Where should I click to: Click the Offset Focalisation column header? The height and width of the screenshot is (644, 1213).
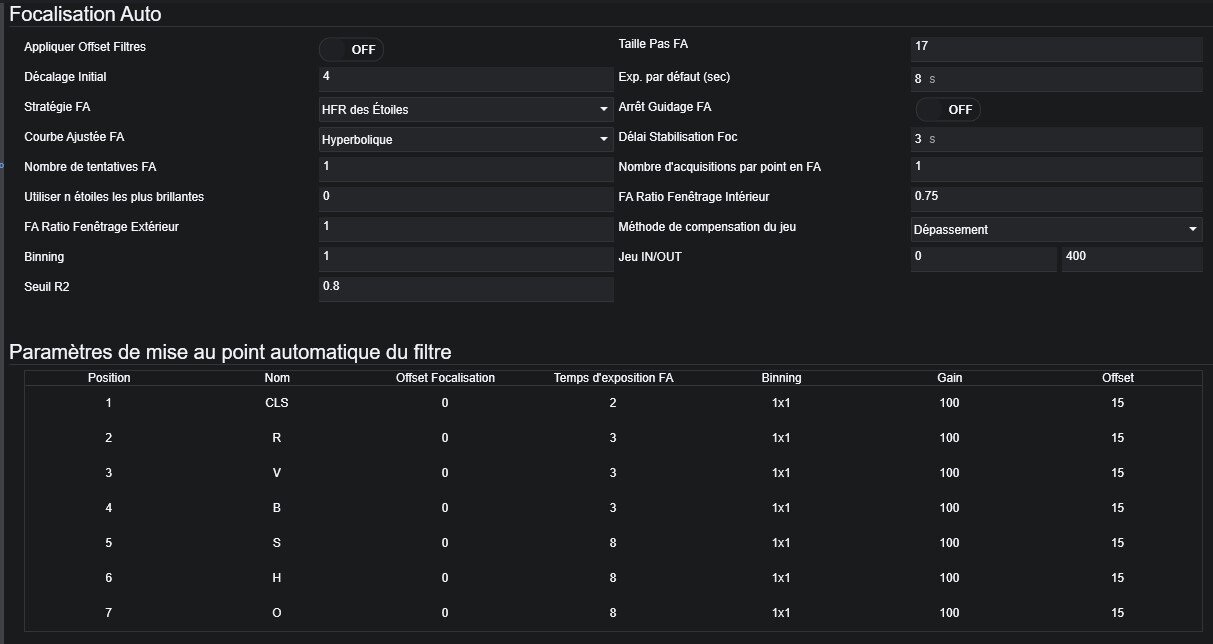click(445, 378)
